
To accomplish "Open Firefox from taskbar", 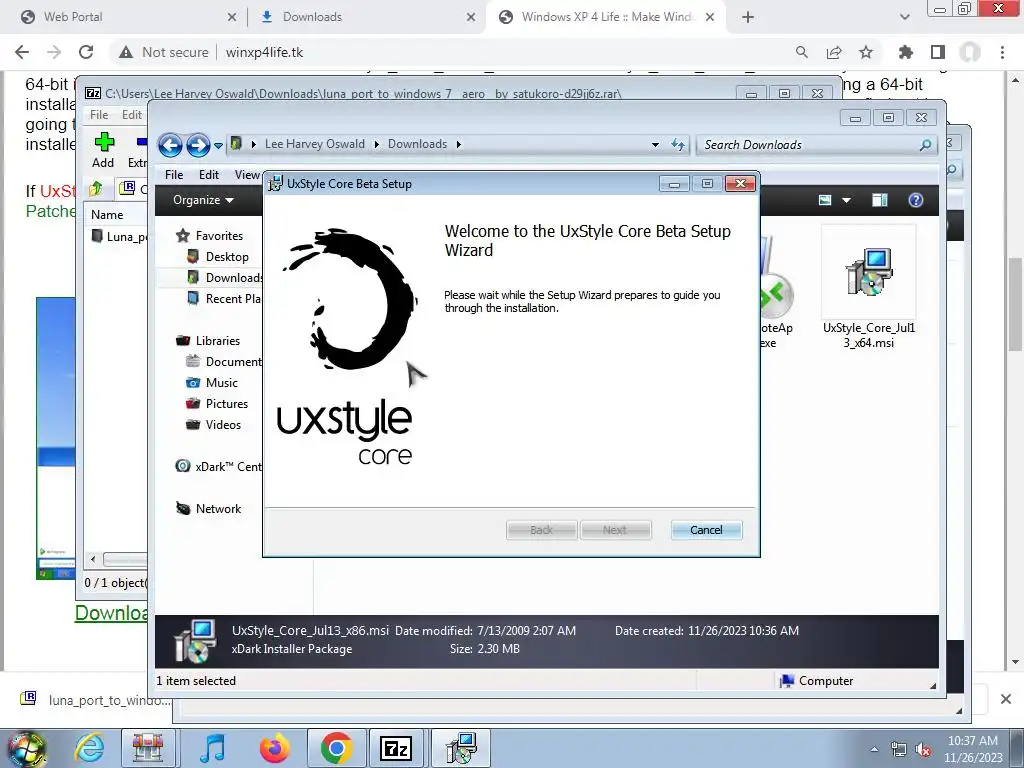I will tap(274, 748).
